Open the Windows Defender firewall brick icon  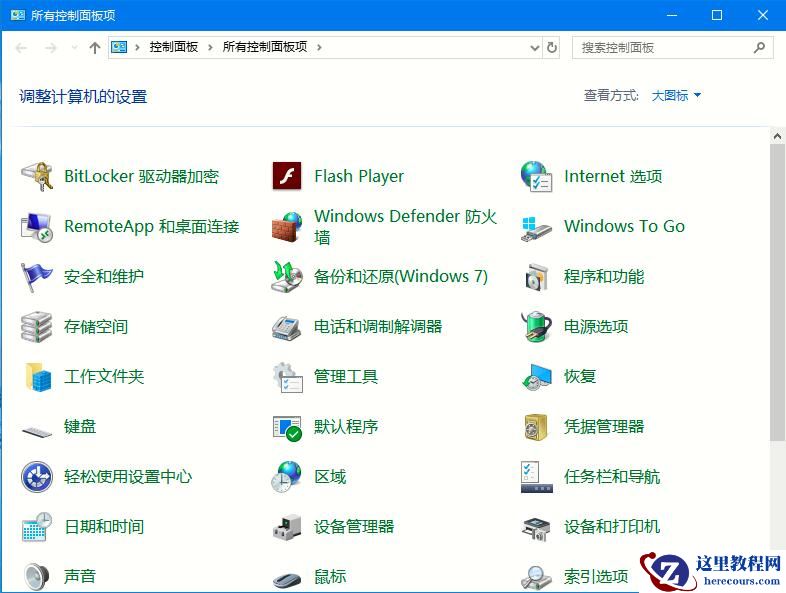(287, 227)
